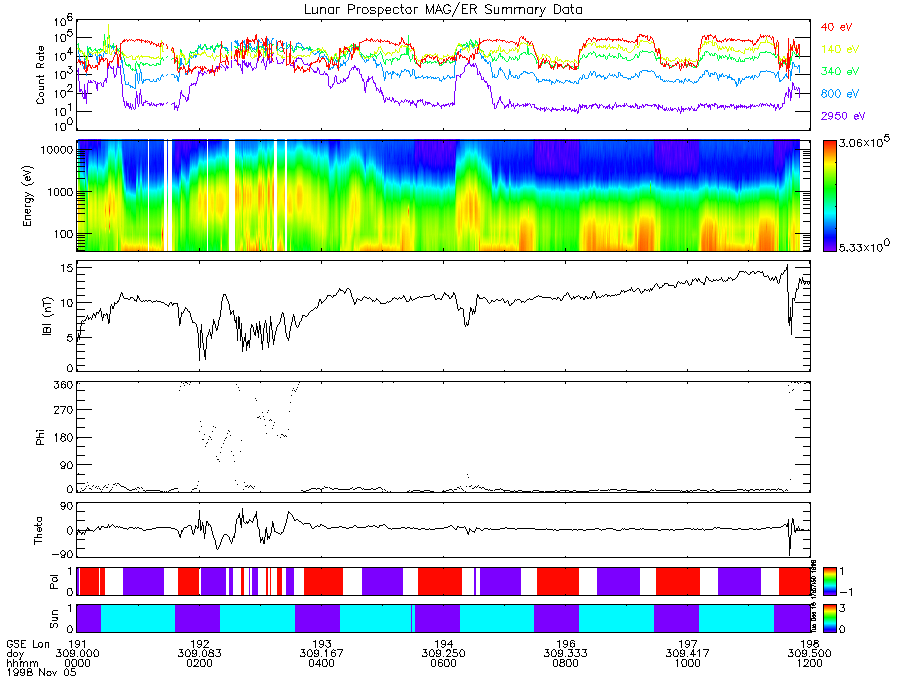
Task: Click the colorbar maximum '3.06x10^5' value
Action: [x=866, y=143]
